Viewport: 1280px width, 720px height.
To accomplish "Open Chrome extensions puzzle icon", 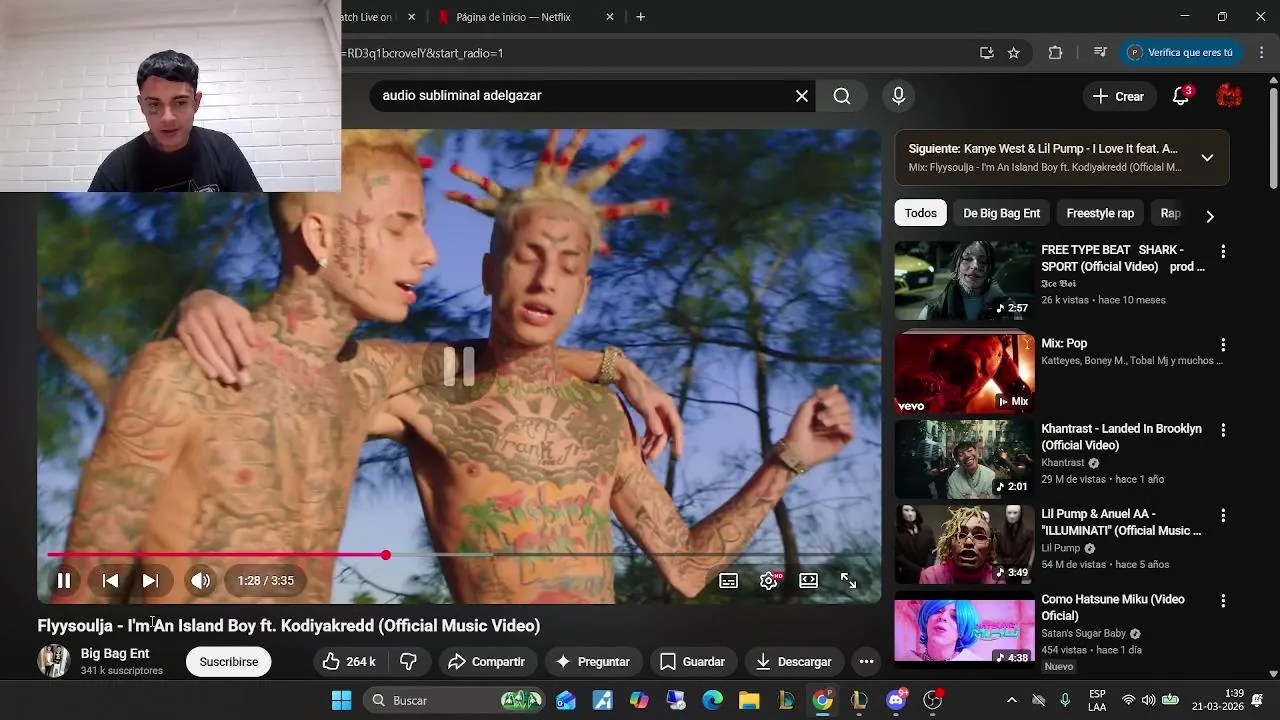I will click(x=1055, y=53).
